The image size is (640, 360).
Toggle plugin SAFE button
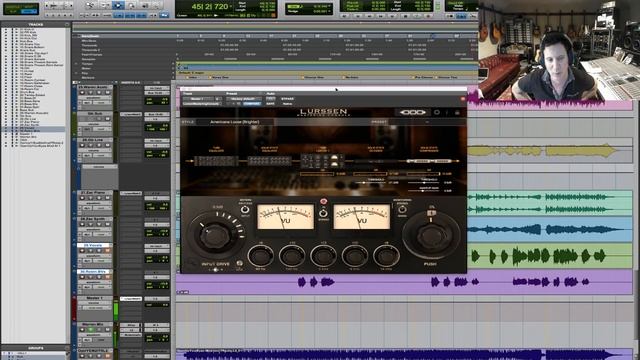pos(270,104)
